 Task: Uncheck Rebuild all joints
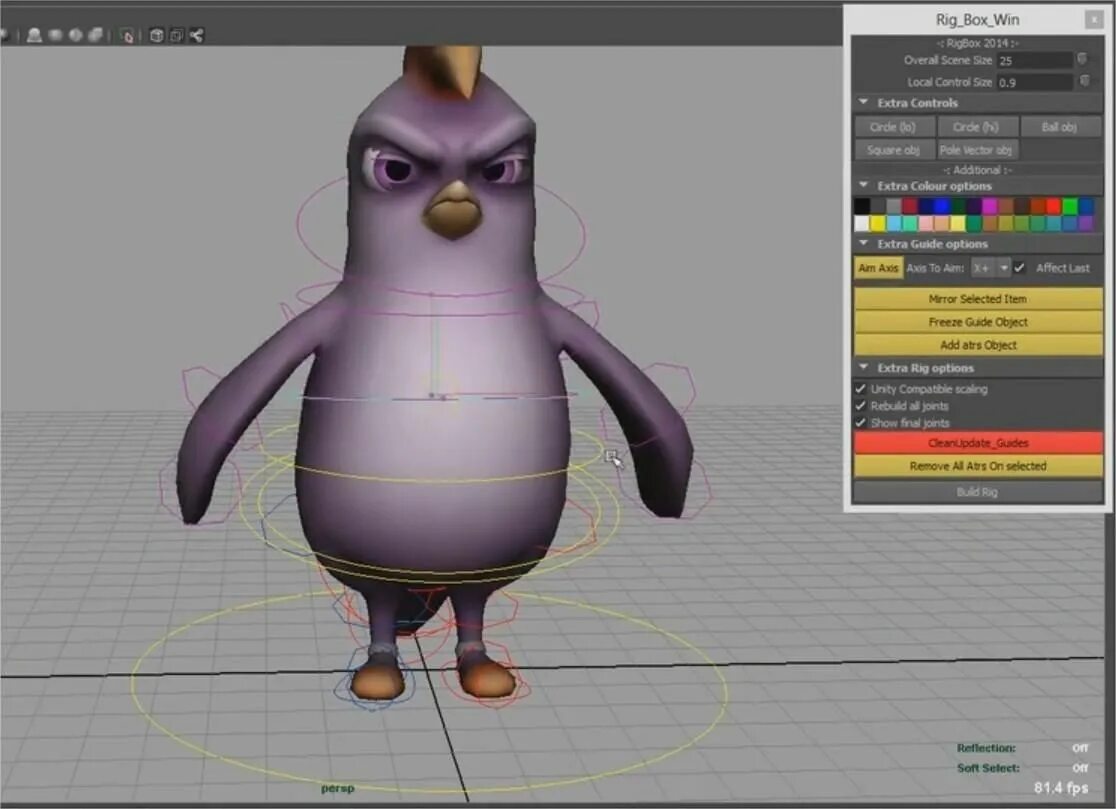860,406
